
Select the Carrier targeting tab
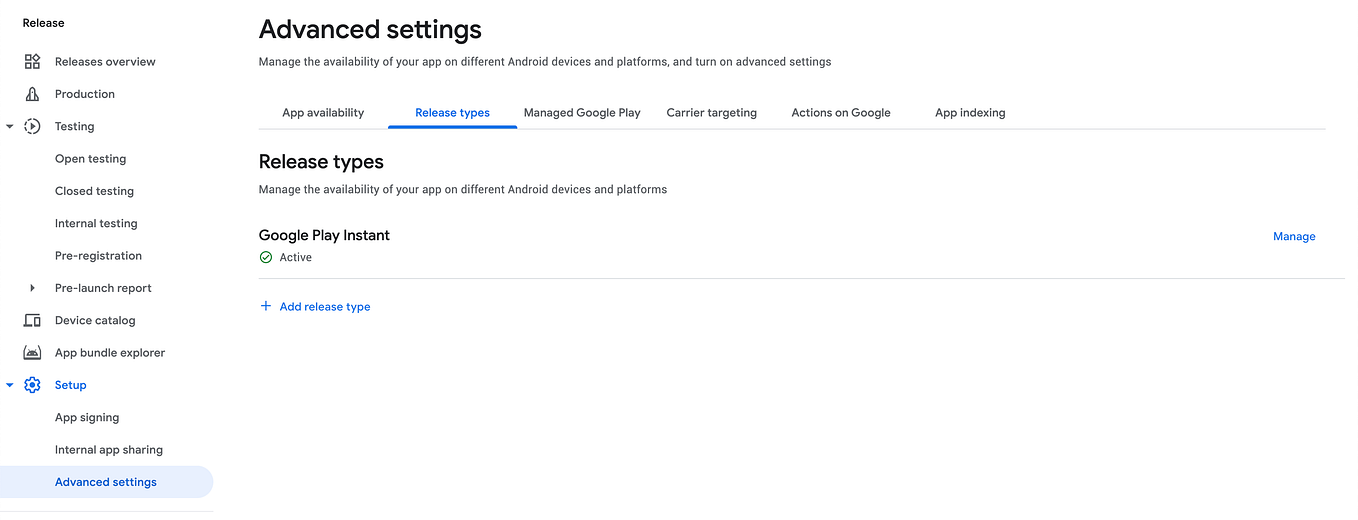712,113
